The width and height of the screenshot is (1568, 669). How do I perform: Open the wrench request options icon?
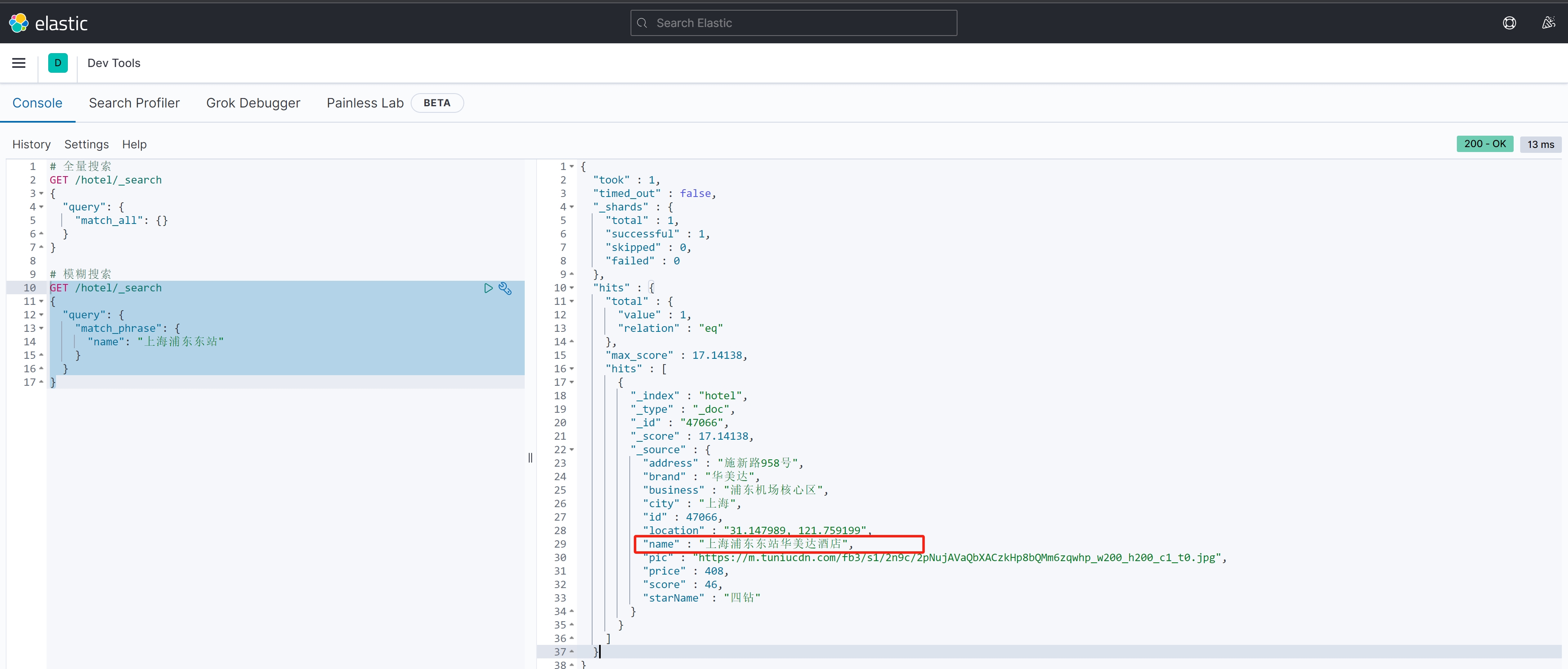click(505, 289)
